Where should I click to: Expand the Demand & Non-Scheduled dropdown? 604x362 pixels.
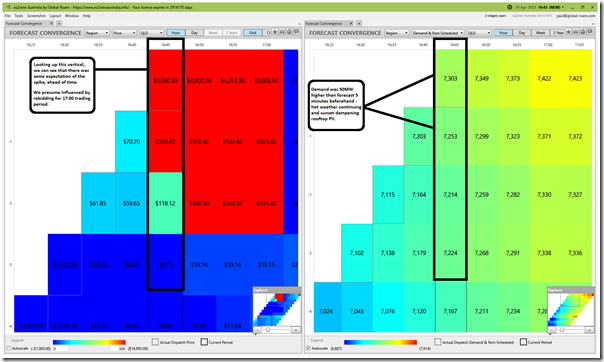438,33
